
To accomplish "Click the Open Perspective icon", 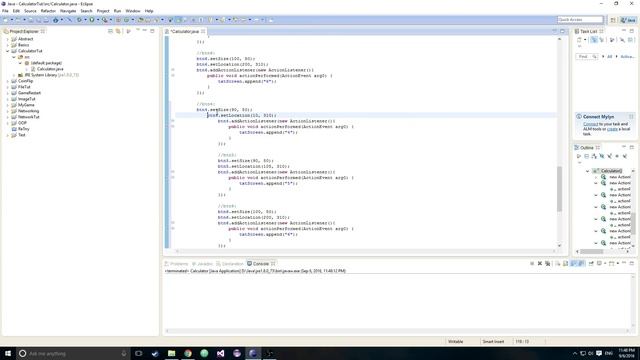I will coord(613,20).
